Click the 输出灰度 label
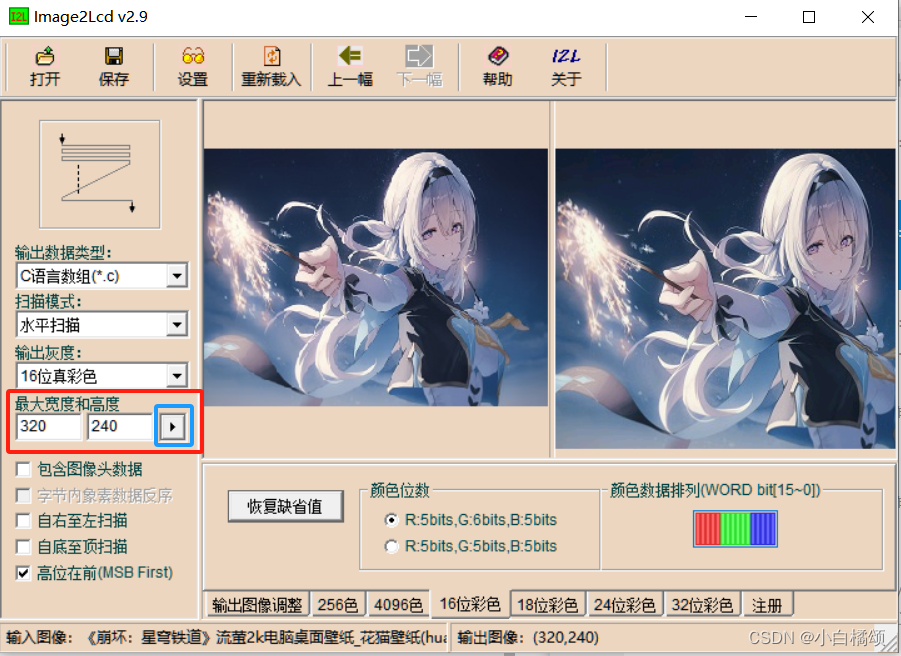 [48, 352]
